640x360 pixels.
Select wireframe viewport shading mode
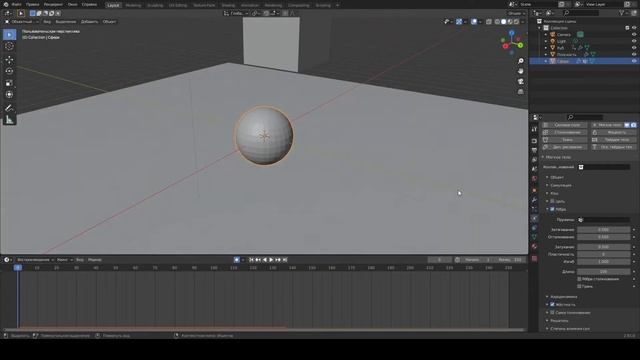coord(497,22)
